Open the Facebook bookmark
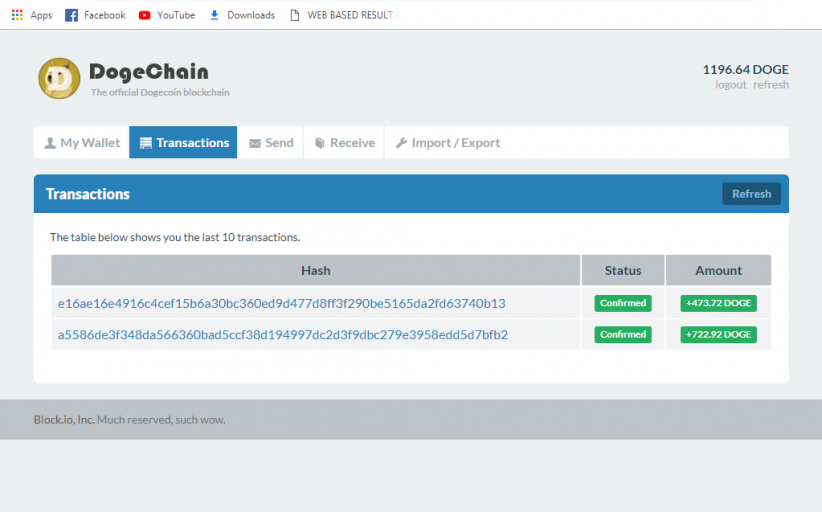The height and width of the screenshot is (512, 822). [x=95, y=15]
